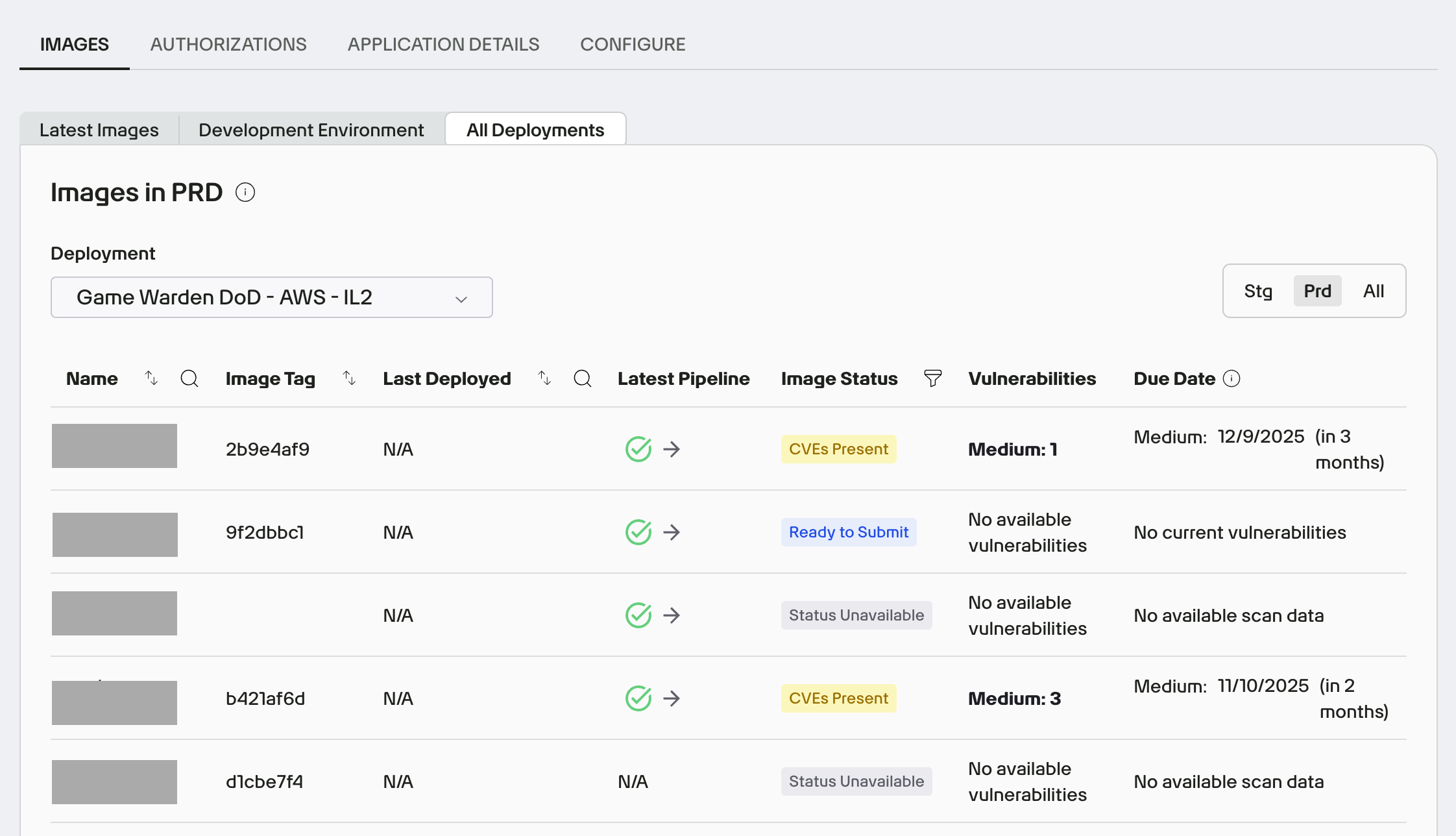Open the Latest Images view
The width and height of the screenshot is (1456, 836).
(98, 129)
